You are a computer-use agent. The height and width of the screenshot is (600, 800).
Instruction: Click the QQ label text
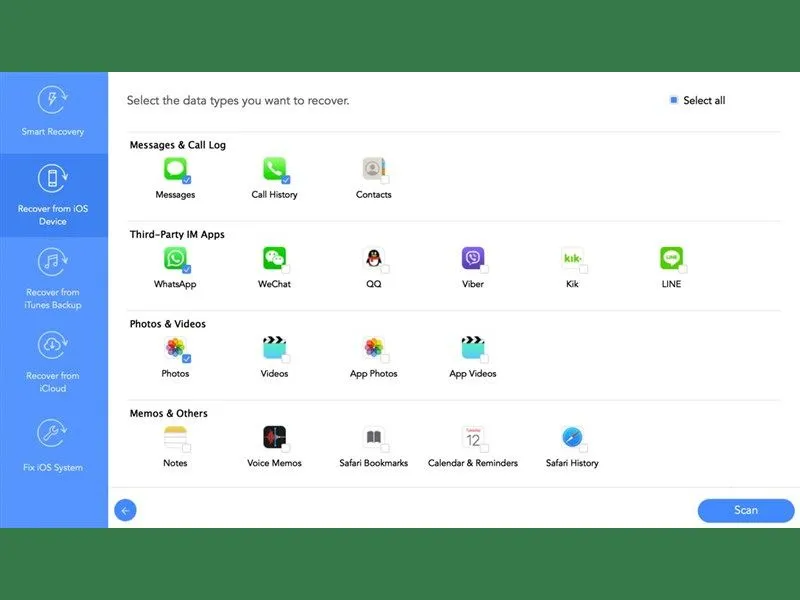point(373,284)
